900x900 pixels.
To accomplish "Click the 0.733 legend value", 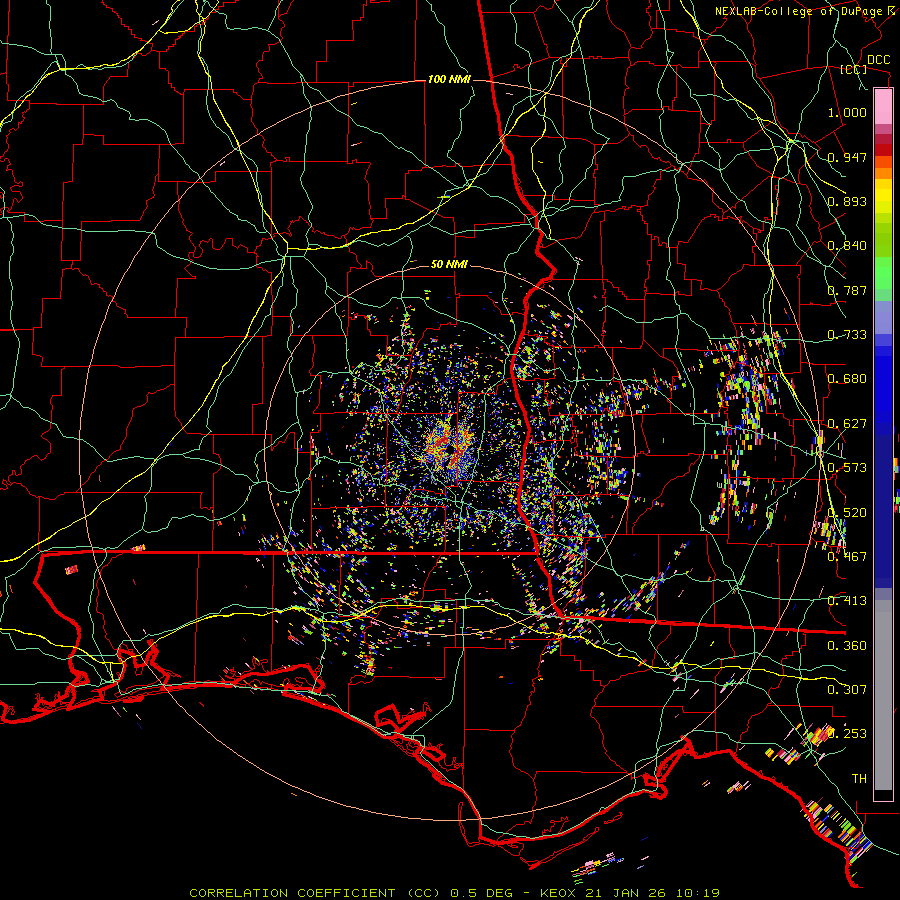I will pyautogui.click(x=847, y=335).
